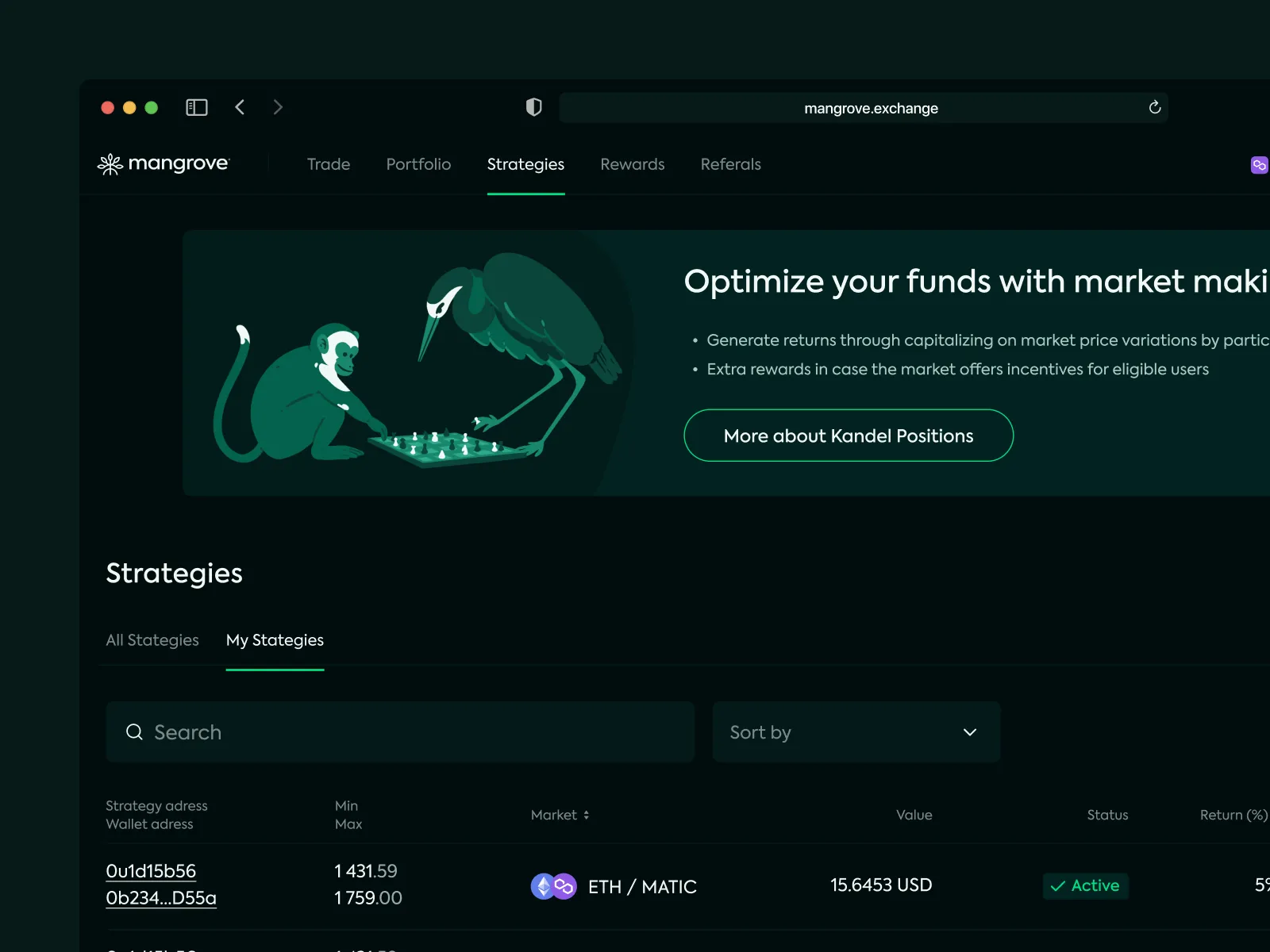Screen dimensions: 1270x952
Task: Click the green maximize window button
Action: coord(152,107)
